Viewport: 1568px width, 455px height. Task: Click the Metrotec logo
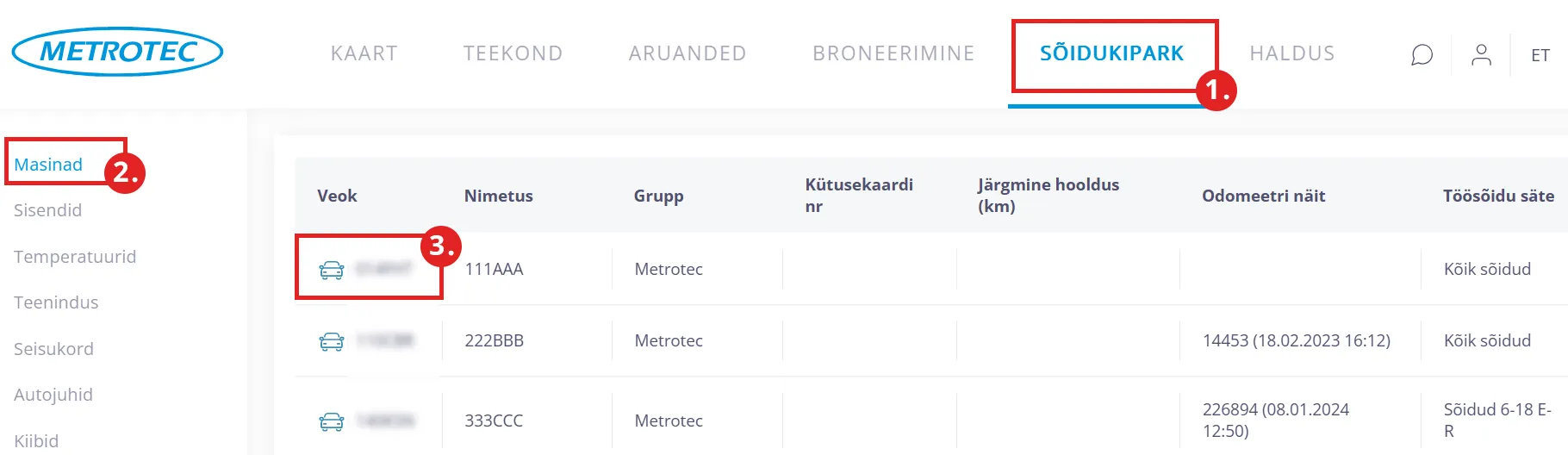(117, 52)
